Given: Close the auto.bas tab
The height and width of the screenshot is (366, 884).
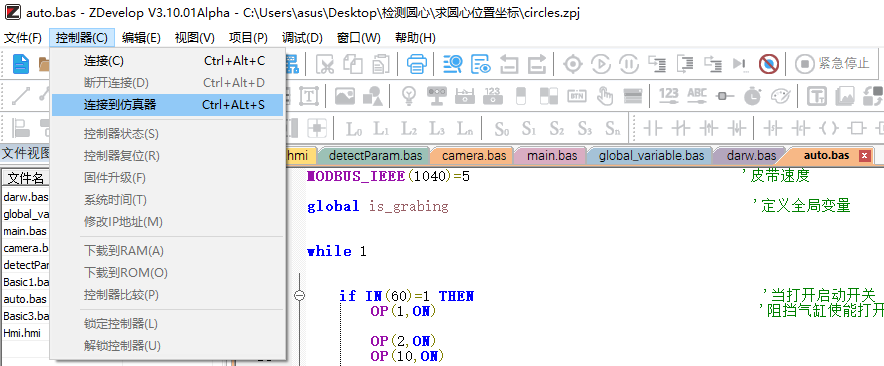Looking at the screenshot, I should click(864, 156).
